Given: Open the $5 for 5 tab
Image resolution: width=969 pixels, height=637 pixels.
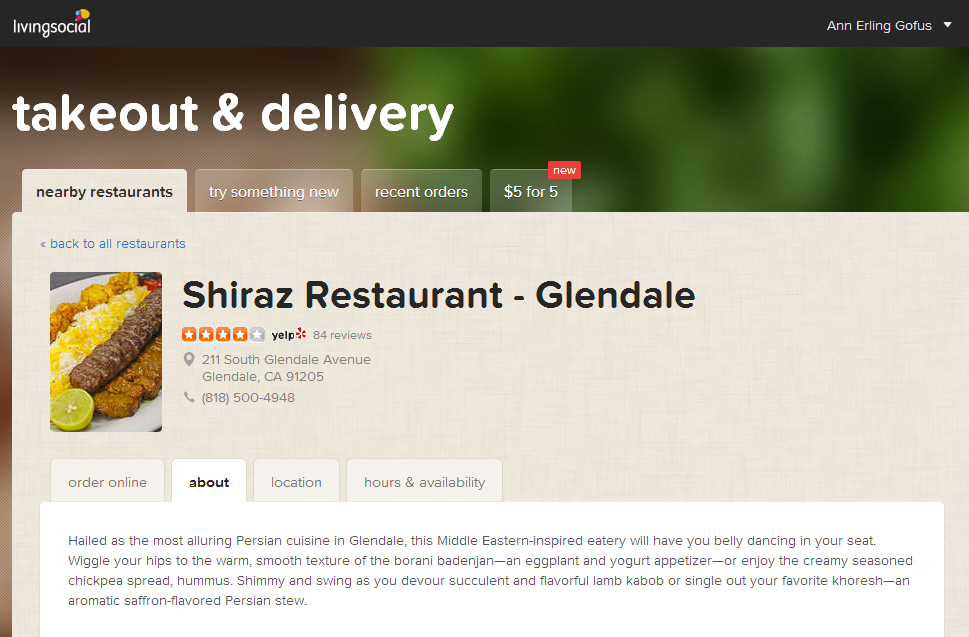Looking at the screenshot, I should (531, 192).
